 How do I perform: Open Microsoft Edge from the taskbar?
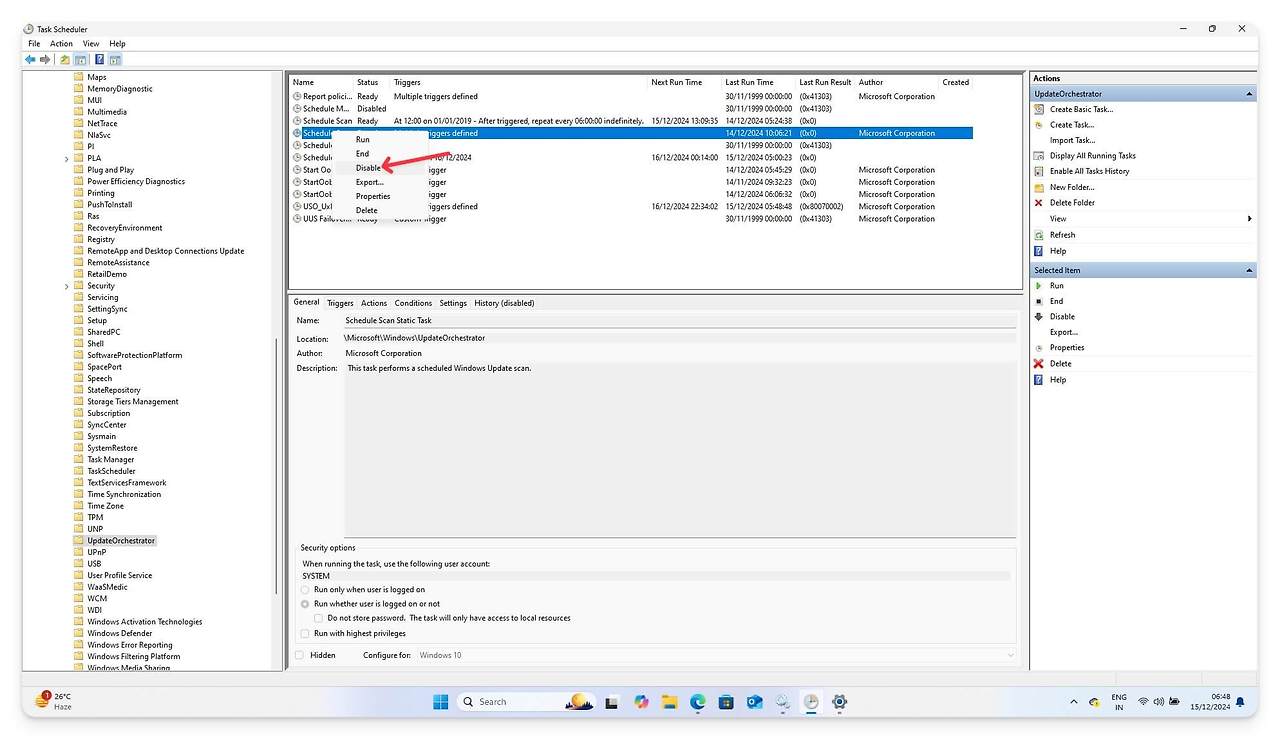tap(698, 702)
